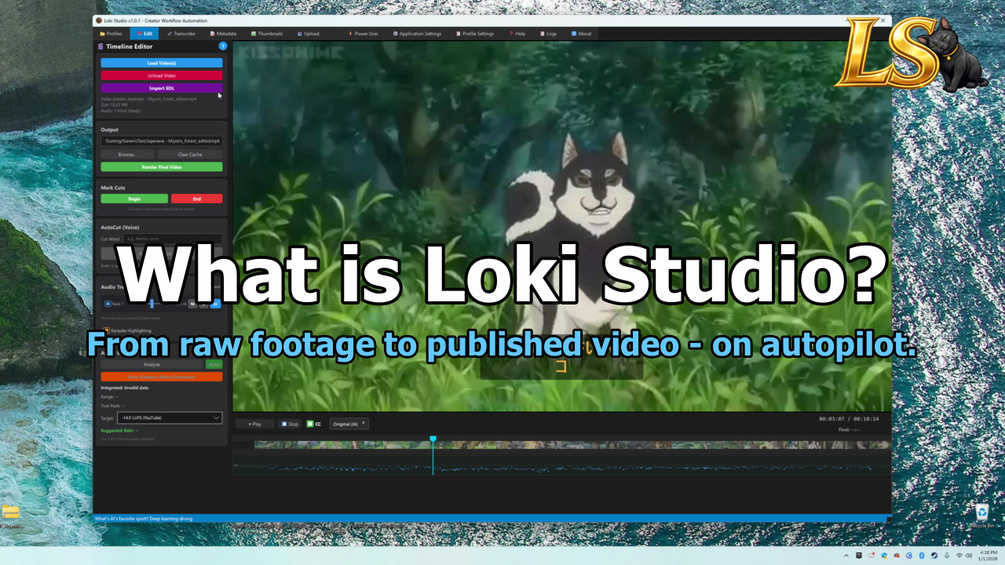This screenshot has height=565, width=1005.
Task: Open the About tab
Action: pos(581,33)
